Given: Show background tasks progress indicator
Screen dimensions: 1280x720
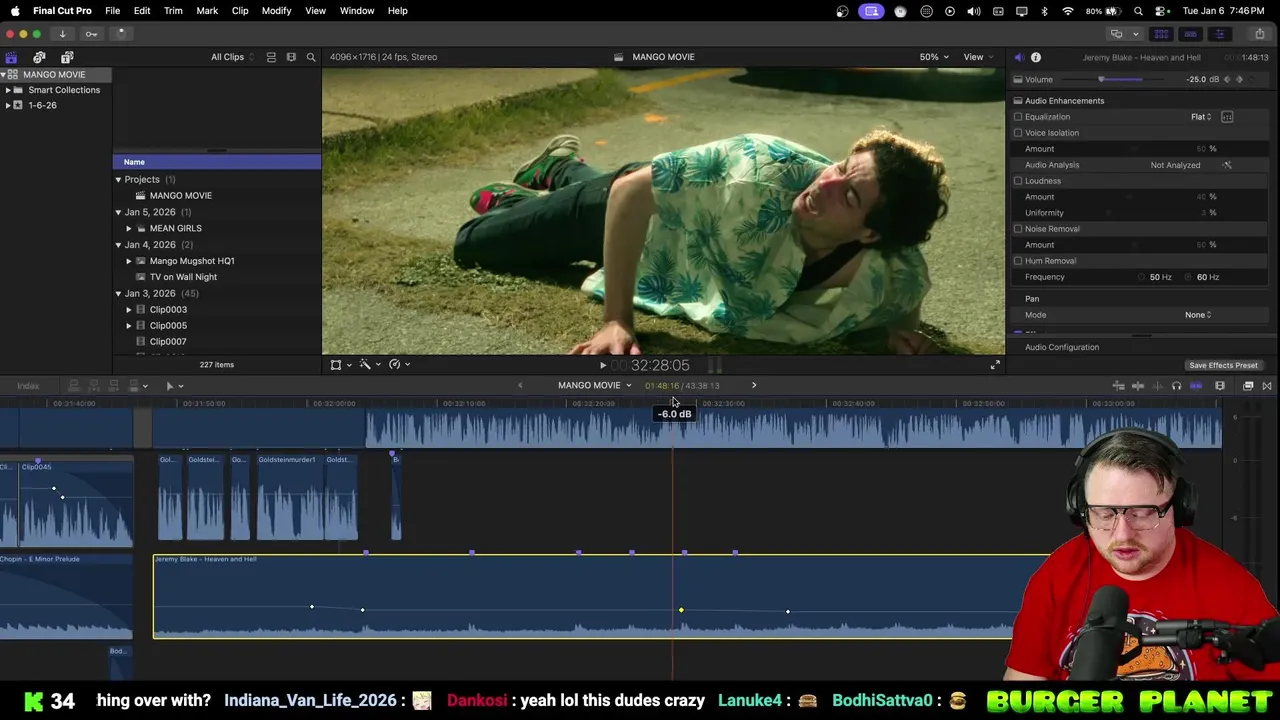Looking at the screenshot, I should coord(121,34).
